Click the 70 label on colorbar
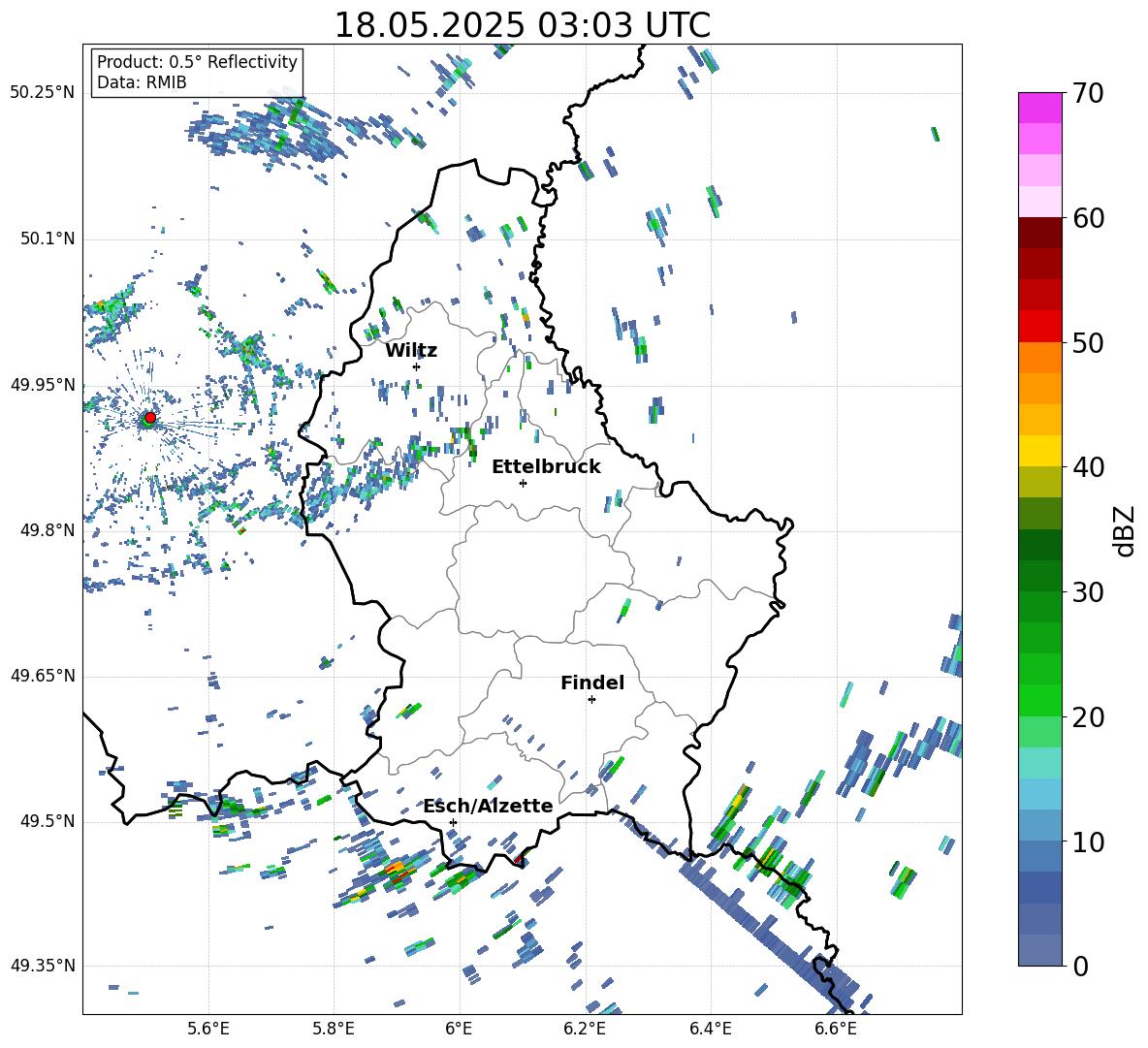Viewport: 1148px width, 1048px height. pos(1087,93)
